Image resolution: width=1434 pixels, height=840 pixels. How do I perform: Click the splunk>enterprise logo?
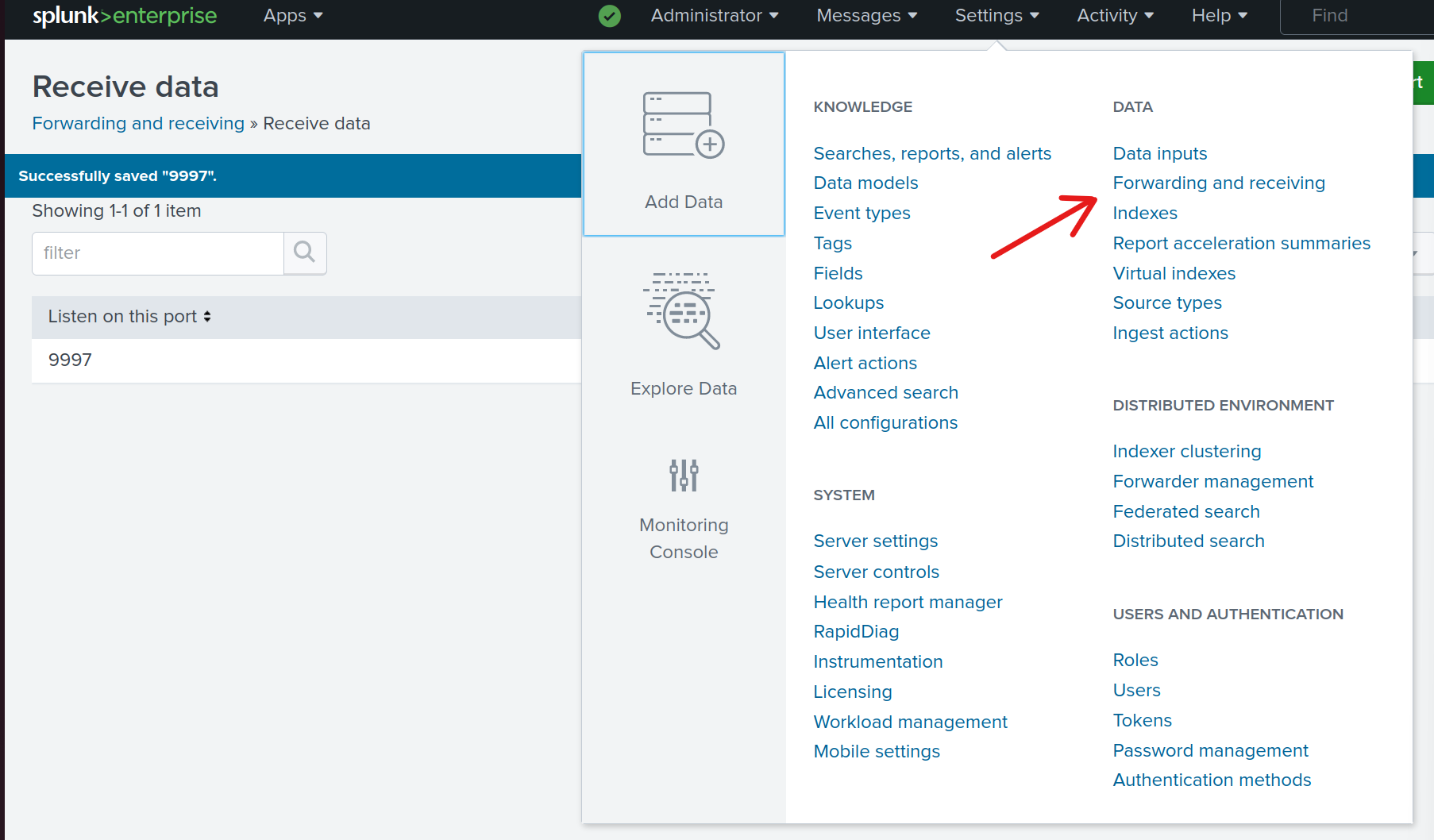[x=125, y=16]
